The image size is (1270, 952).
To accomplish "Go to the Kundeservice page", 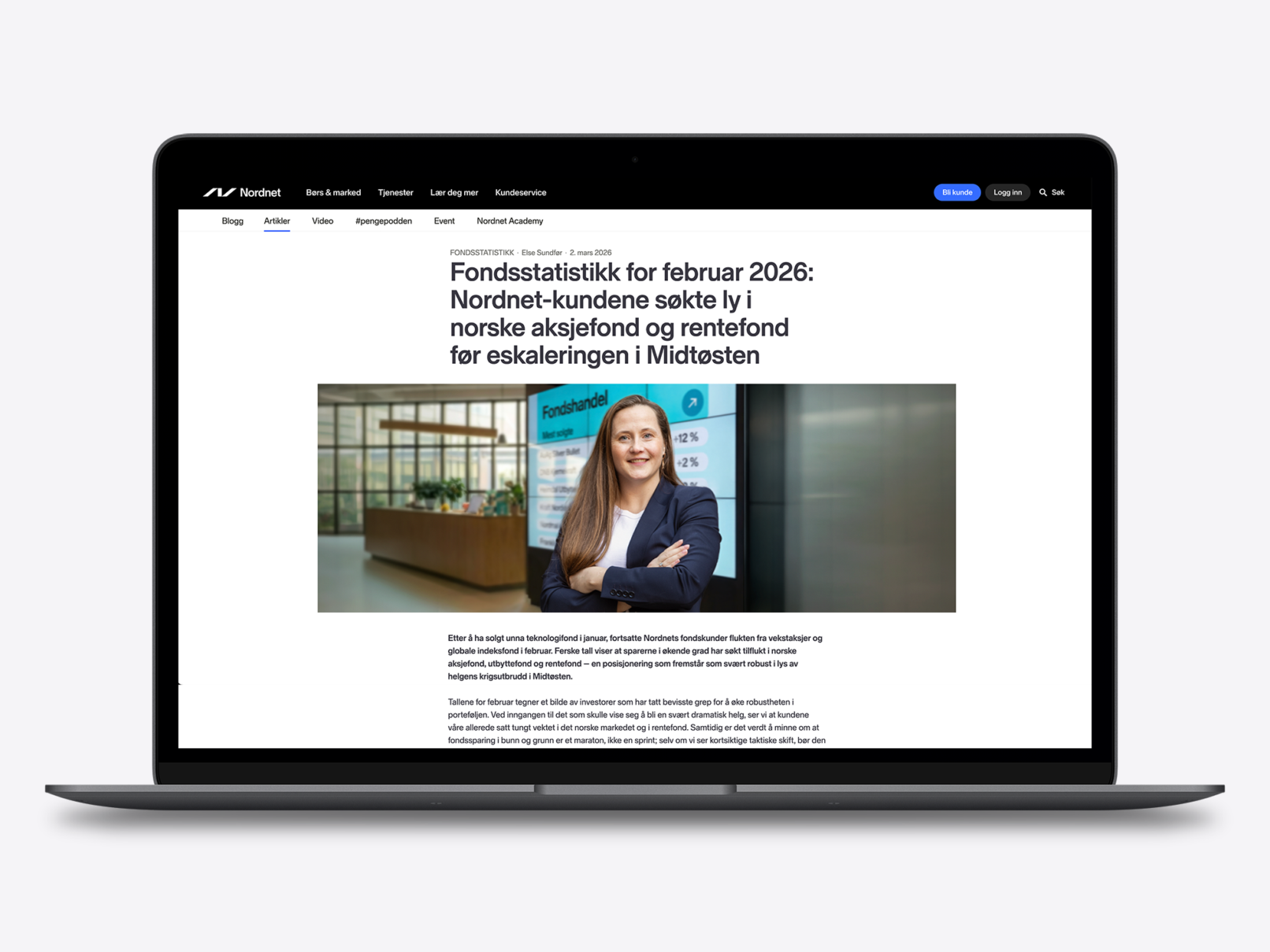I will pos(520,193).
